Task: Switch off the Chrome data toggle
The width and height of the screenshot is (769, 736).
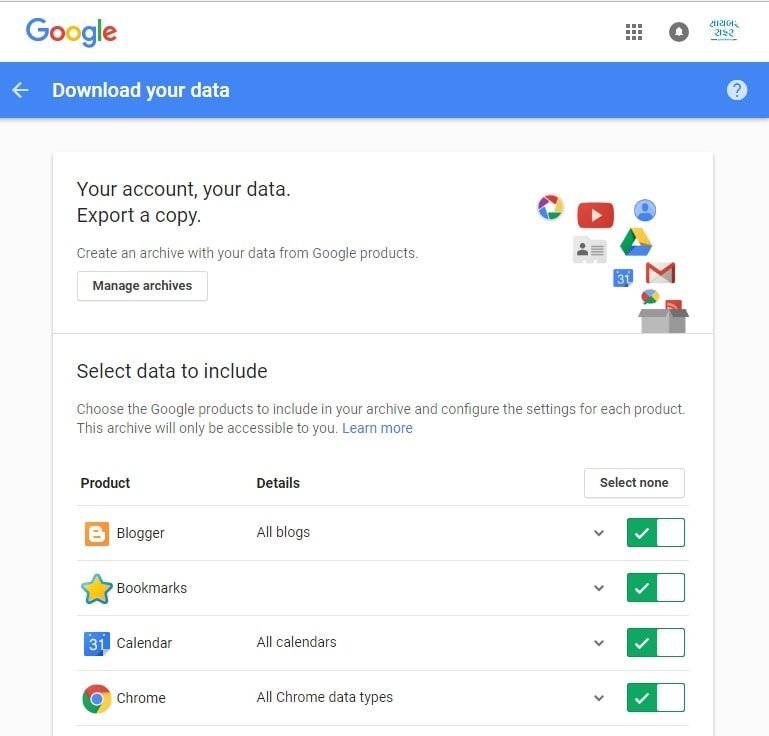Action: (x=655, y=698)
